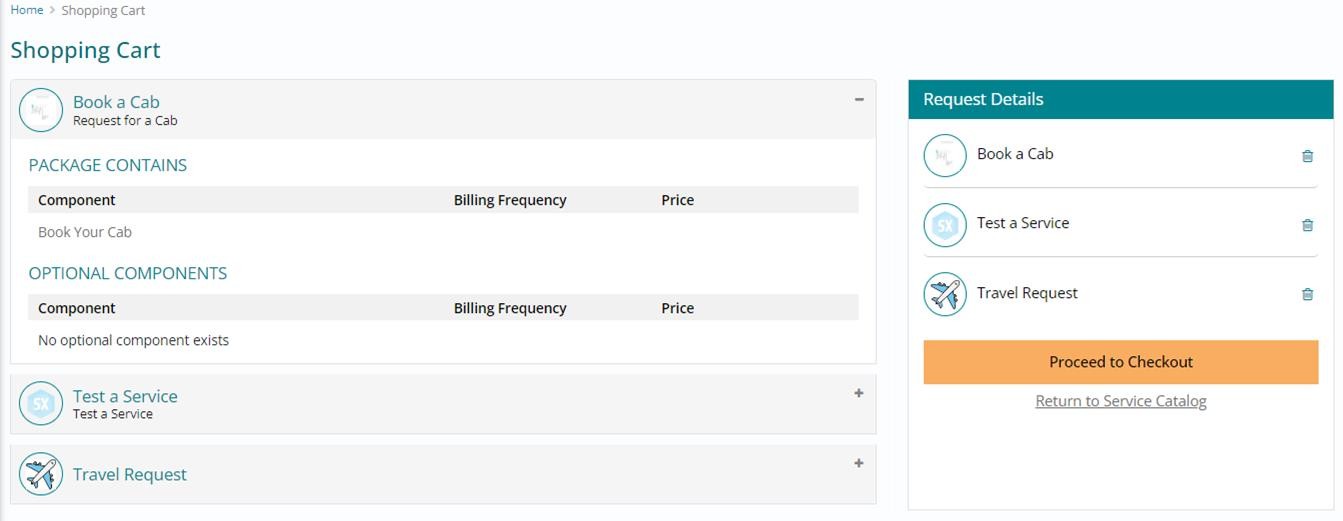This screenshot has height=521, width=1343.
Task: Collapse the Book a Cab section
Action: [859, 99]
